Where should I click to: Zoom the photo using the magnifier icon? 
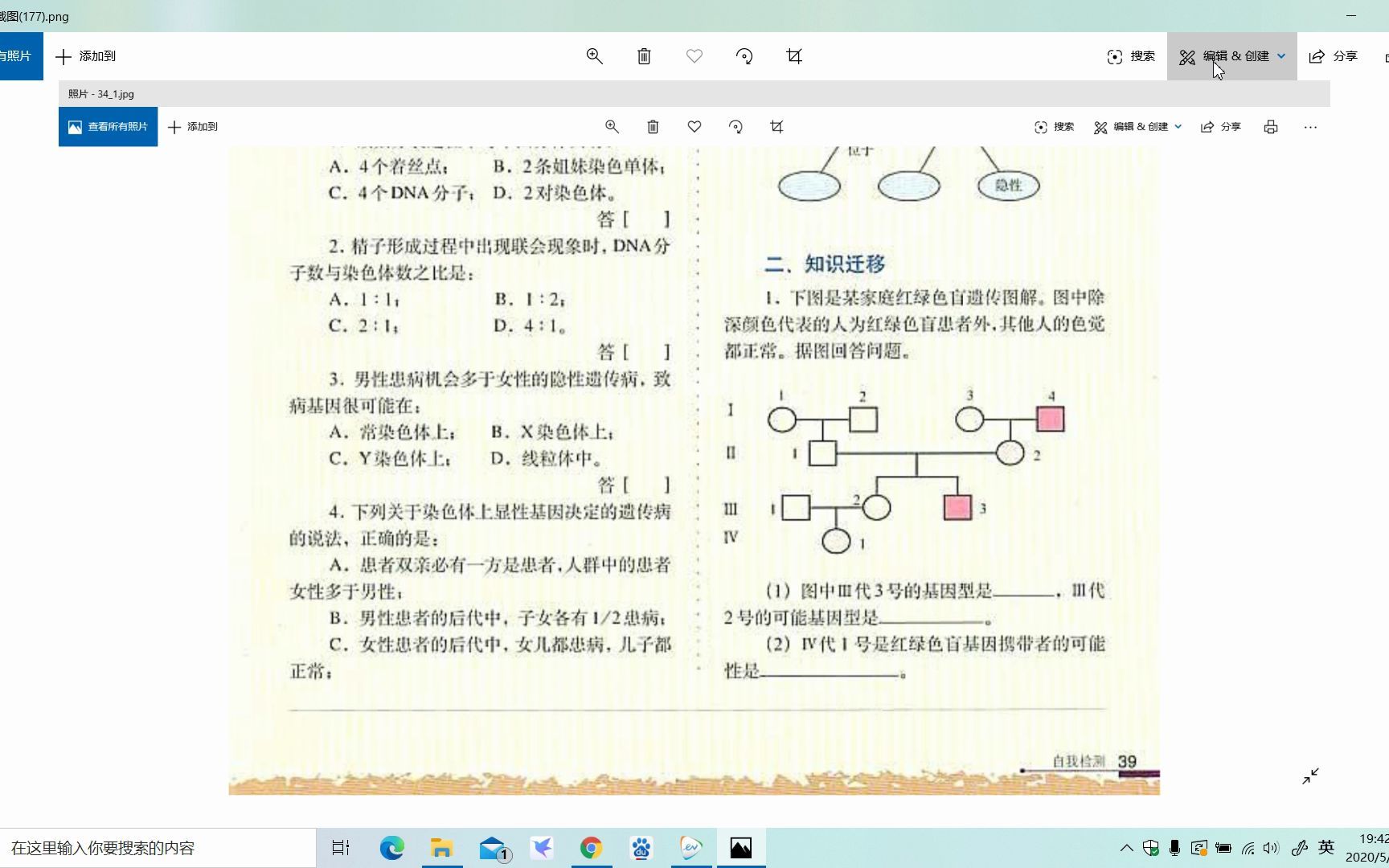pyautogui.click(x=612, y=126)
